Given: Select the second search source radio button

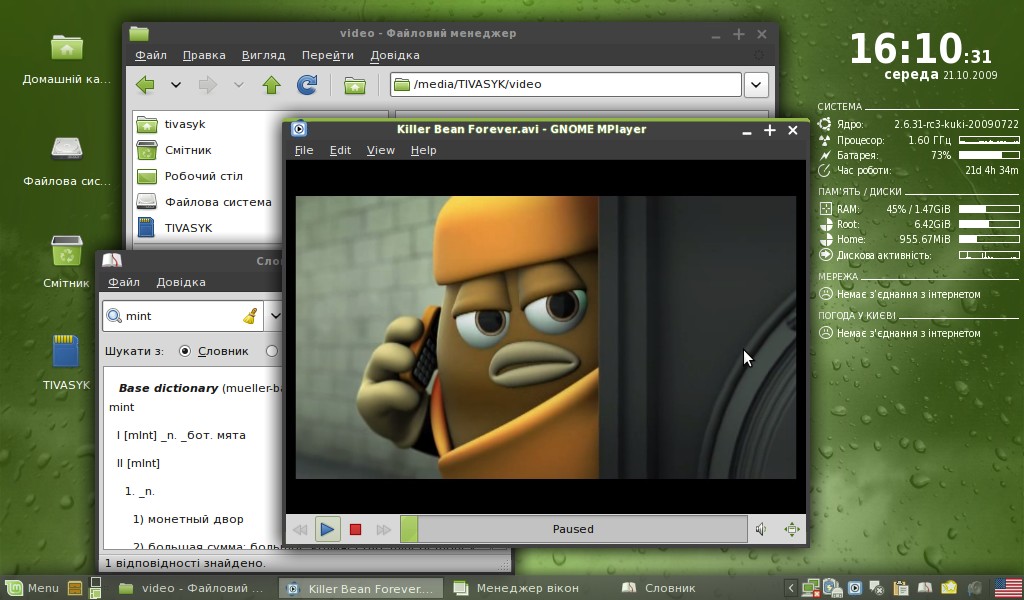Looking at the screenshot, I should [272, 351].
